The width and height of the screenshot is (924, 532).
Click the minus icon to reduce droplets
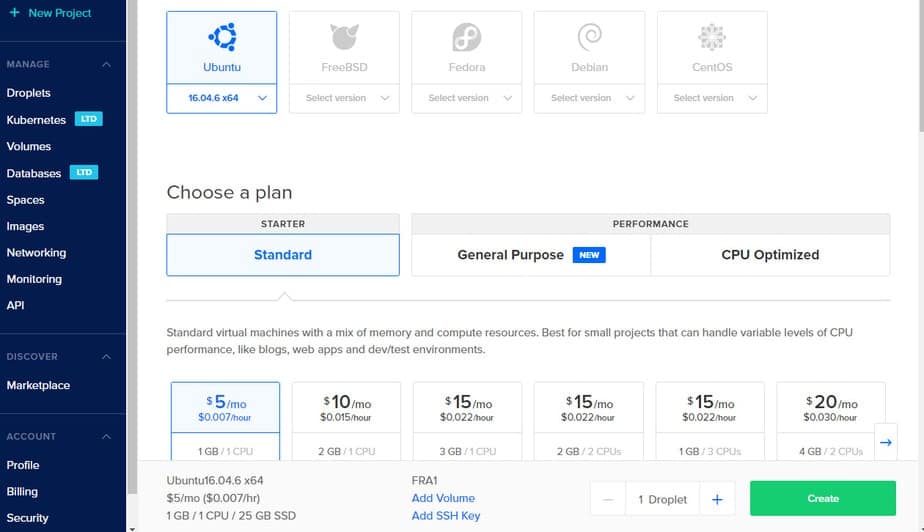[x=608, y=499]
